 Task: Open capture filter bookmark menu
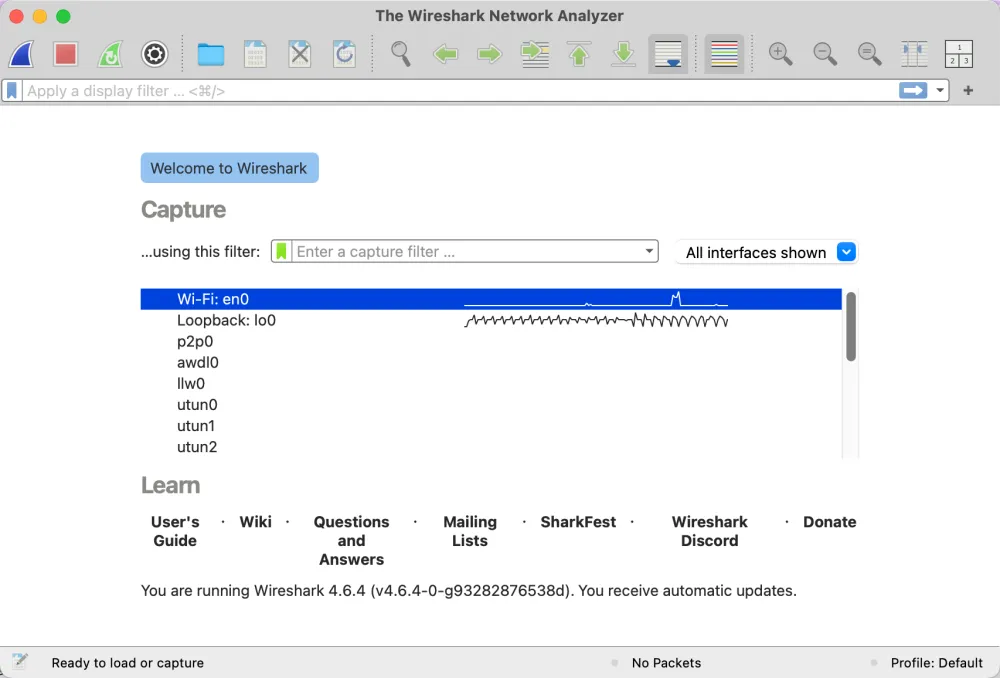click(281, 251)
